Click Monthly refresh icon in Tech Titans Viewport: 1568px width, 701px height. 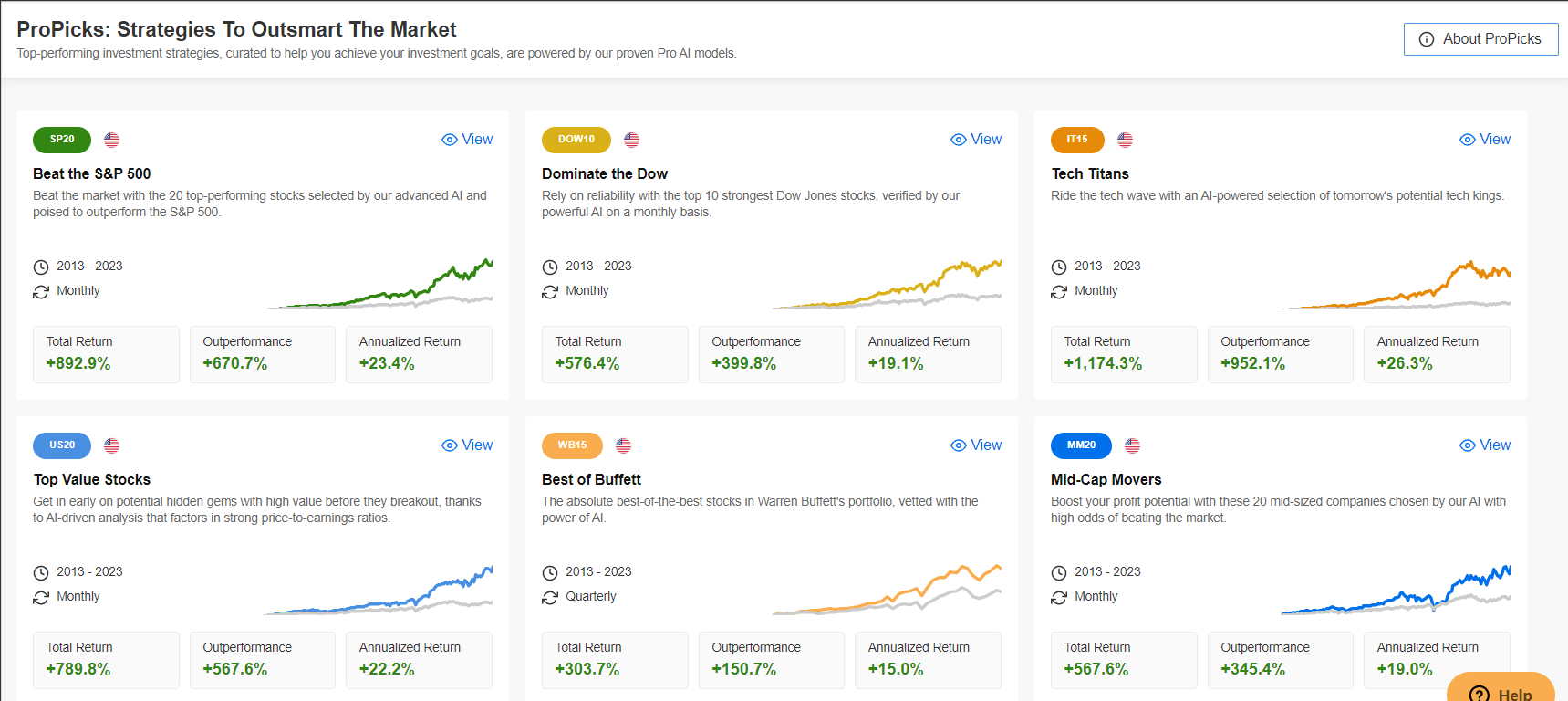click(1059, 292)
